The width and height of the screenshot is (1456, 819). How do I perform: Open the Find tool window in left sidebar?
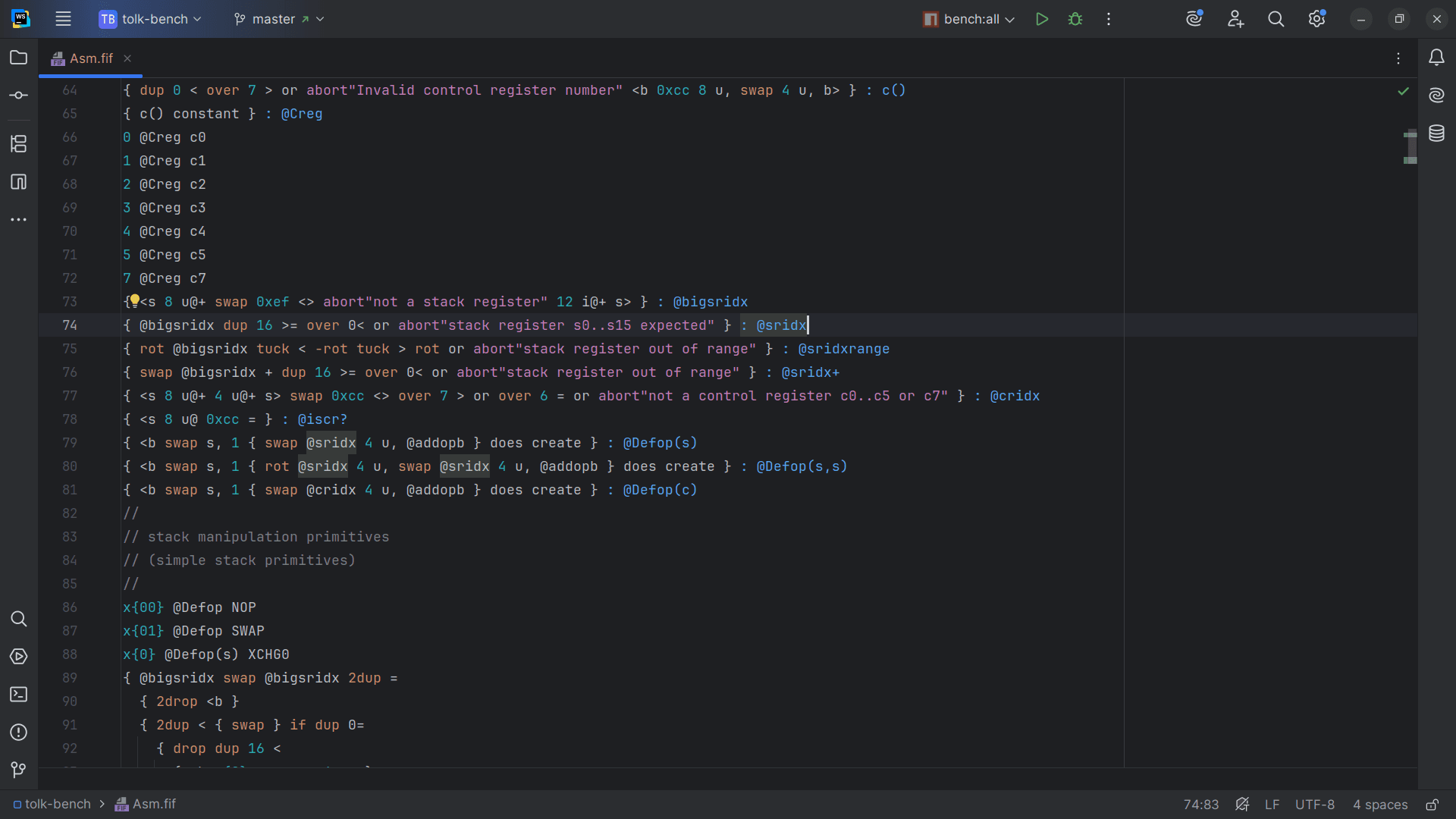coord(19,619)
